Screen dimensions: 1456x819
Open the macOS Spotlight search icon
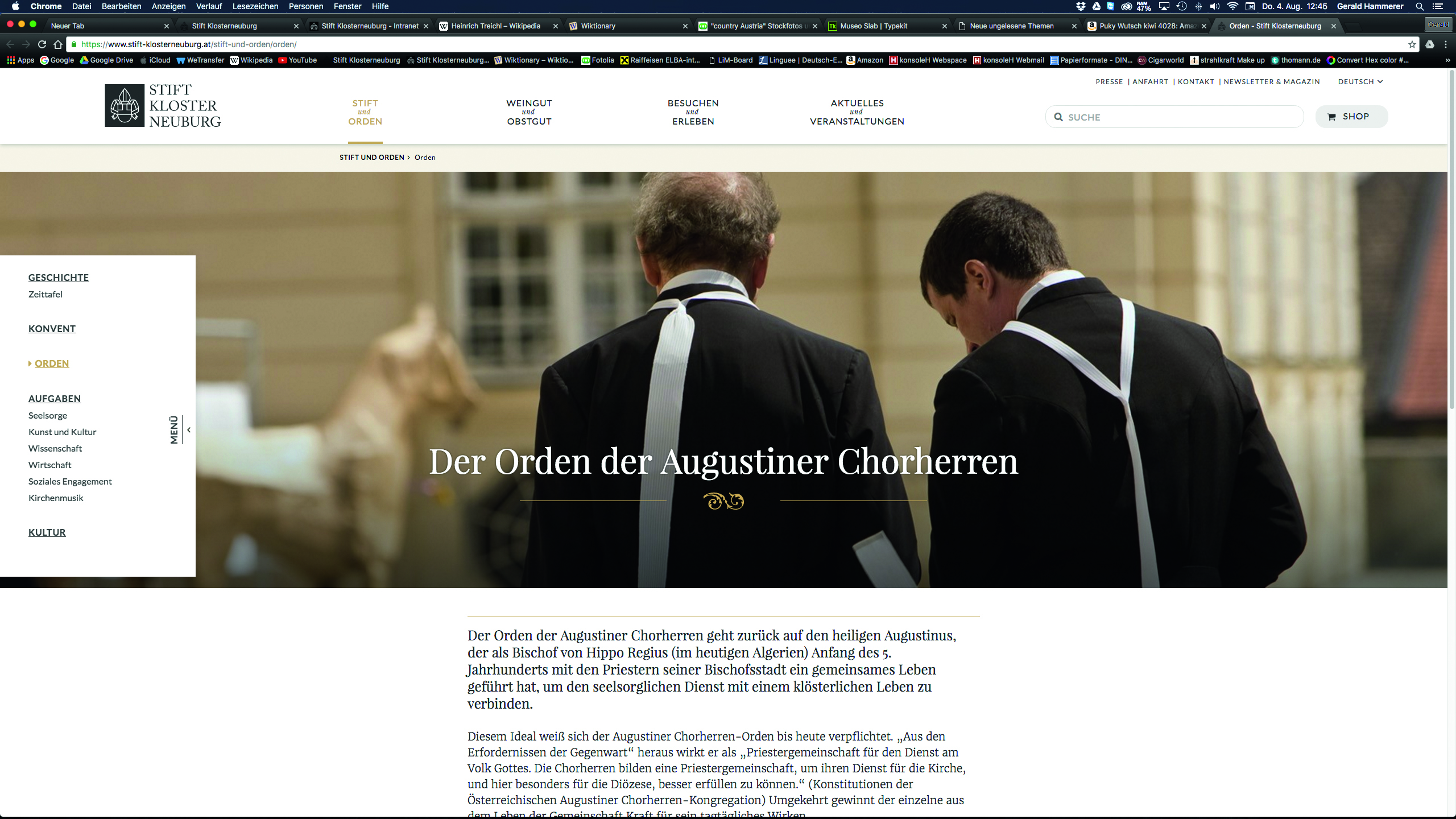pyautogui.click(x=1420, y=6)
